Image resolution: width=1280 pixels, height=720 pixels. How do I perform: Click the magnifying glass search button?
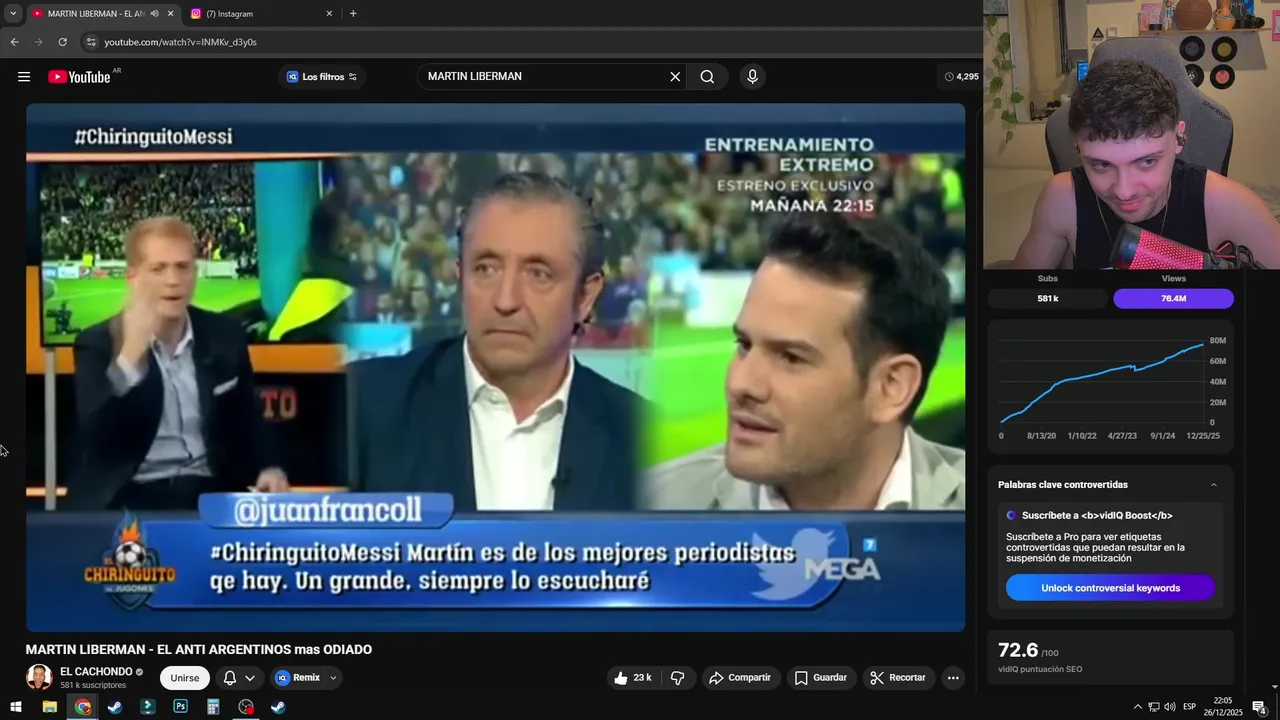point(707,77)
